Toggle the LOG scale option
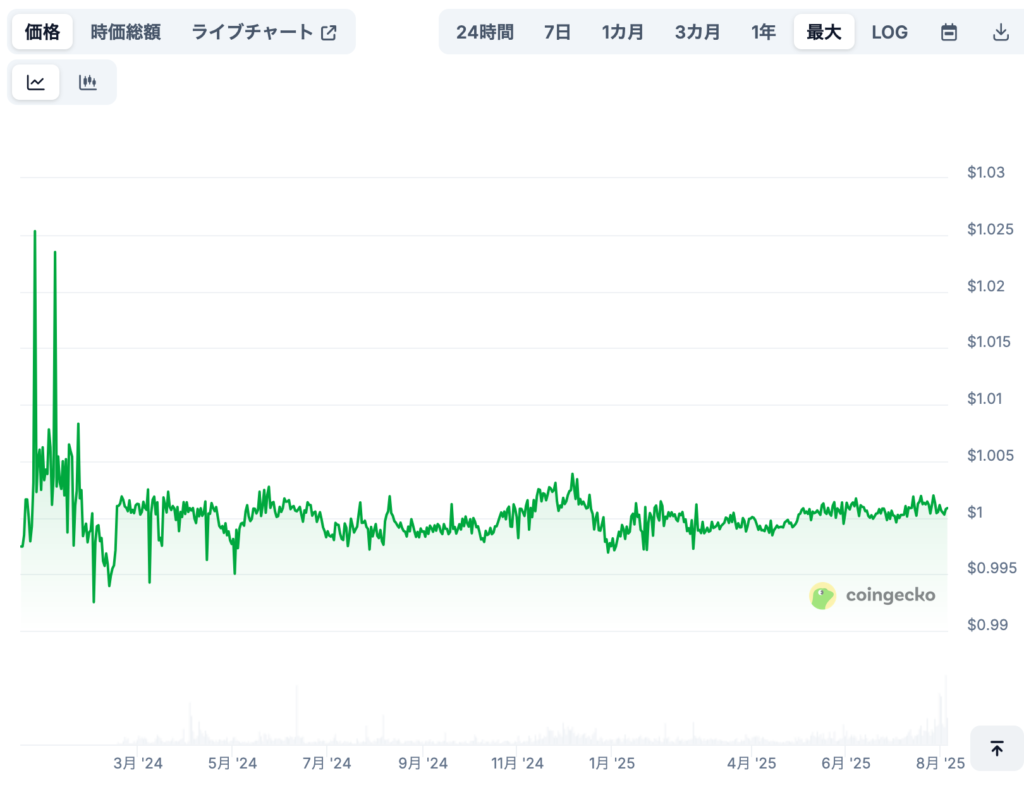Image resolution: width=1024 pixels, height=790 pixels. 889,32
